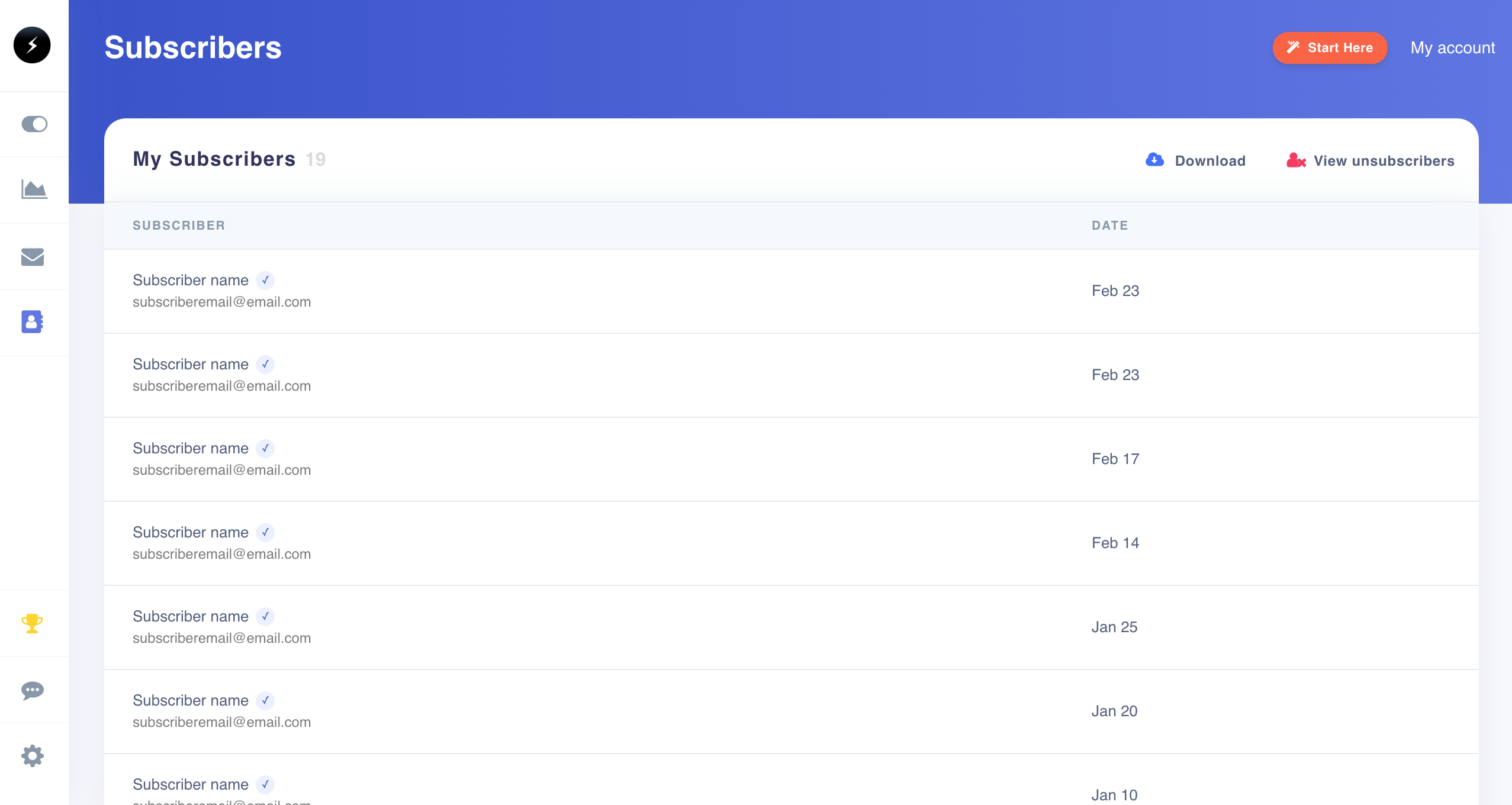The height and width of the screenshot is (805, 1512).
Task: Click the lightning bolt logo icon
Action: tap(32, 45)
